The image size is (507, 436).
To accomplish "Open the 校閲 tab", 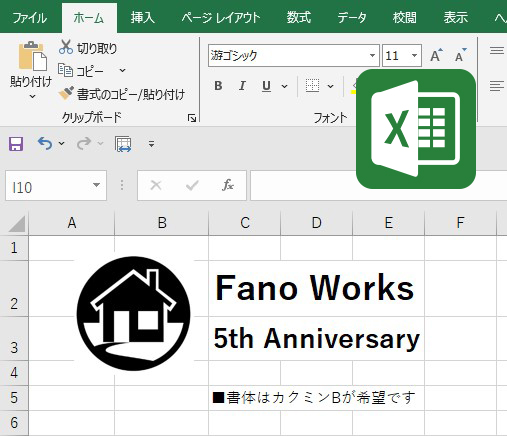I will (x=404, y=18).
